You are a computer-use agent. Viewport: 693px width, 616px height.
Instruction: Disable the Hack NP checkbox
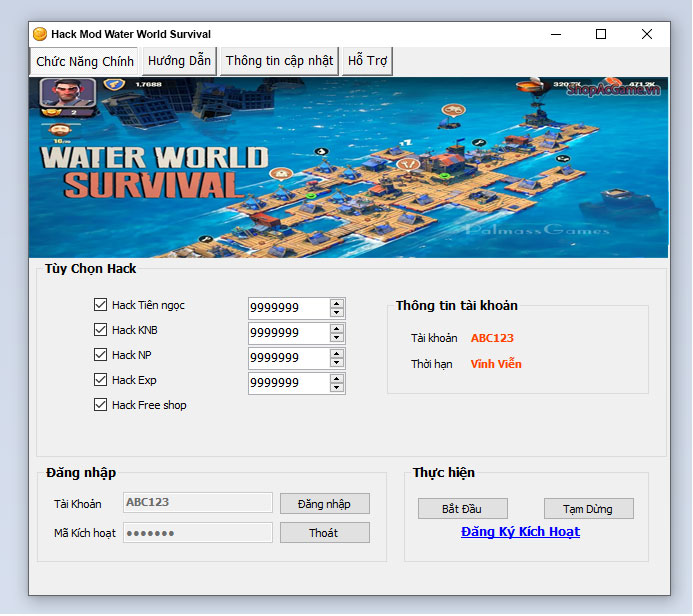click(x=100, y=355)
